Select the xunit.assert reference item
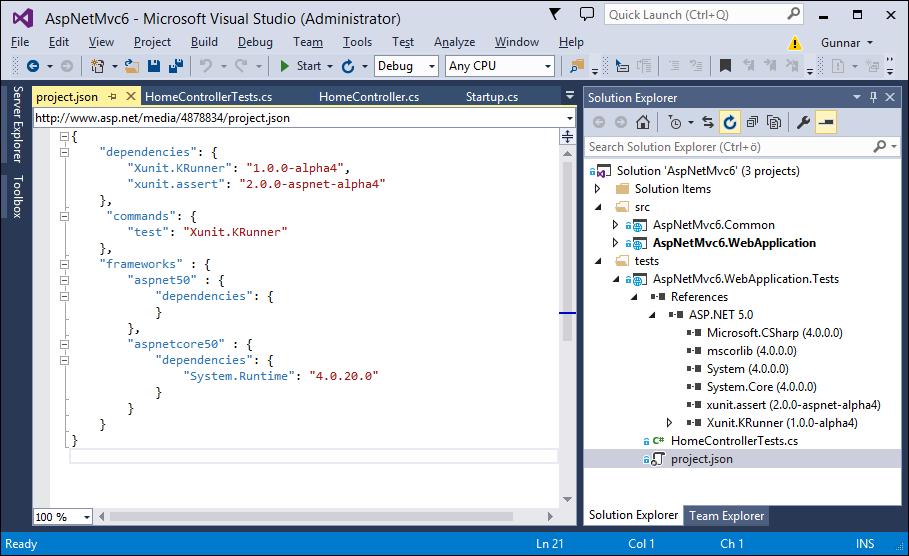 coord(793,405)
